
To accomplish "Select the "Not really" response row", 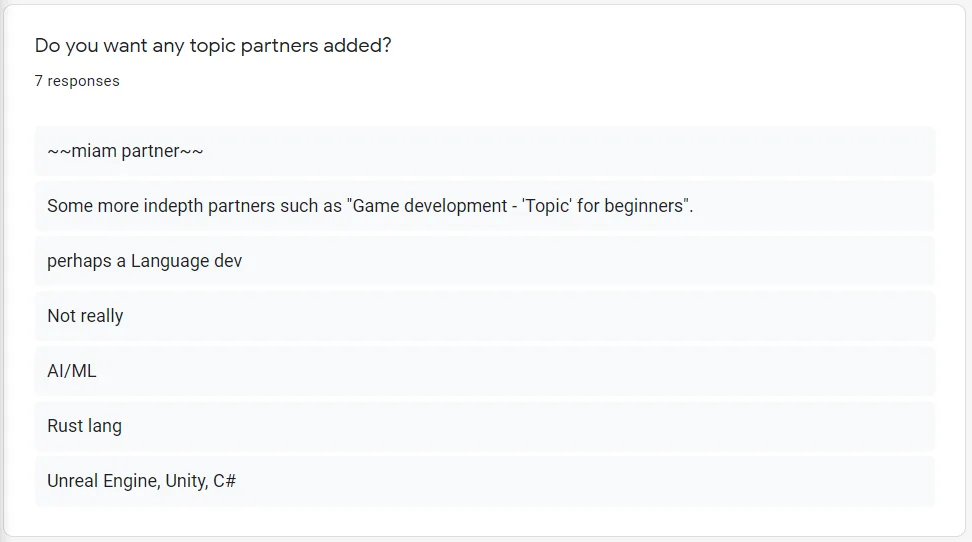I will pos(485,316).
